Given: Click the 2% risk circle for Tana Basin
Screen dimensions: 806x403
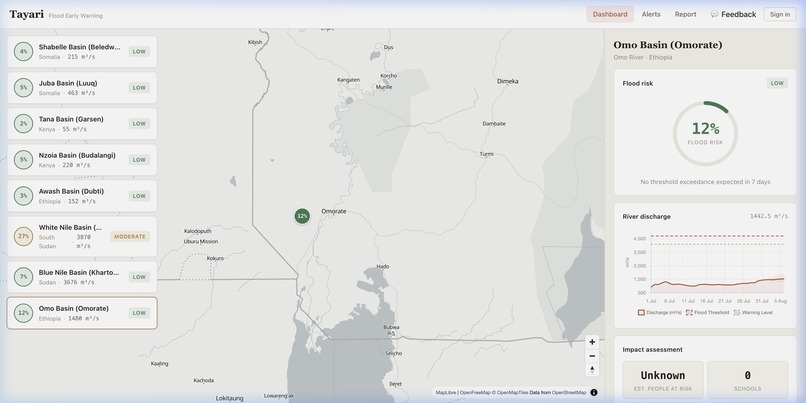Looking at the screenshot, I should coord(23,124).
